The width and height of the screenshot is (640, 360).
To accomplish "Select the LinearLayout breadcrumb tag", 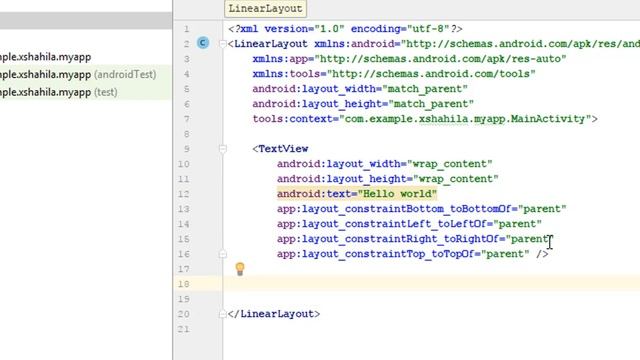I will coord(265,9).
